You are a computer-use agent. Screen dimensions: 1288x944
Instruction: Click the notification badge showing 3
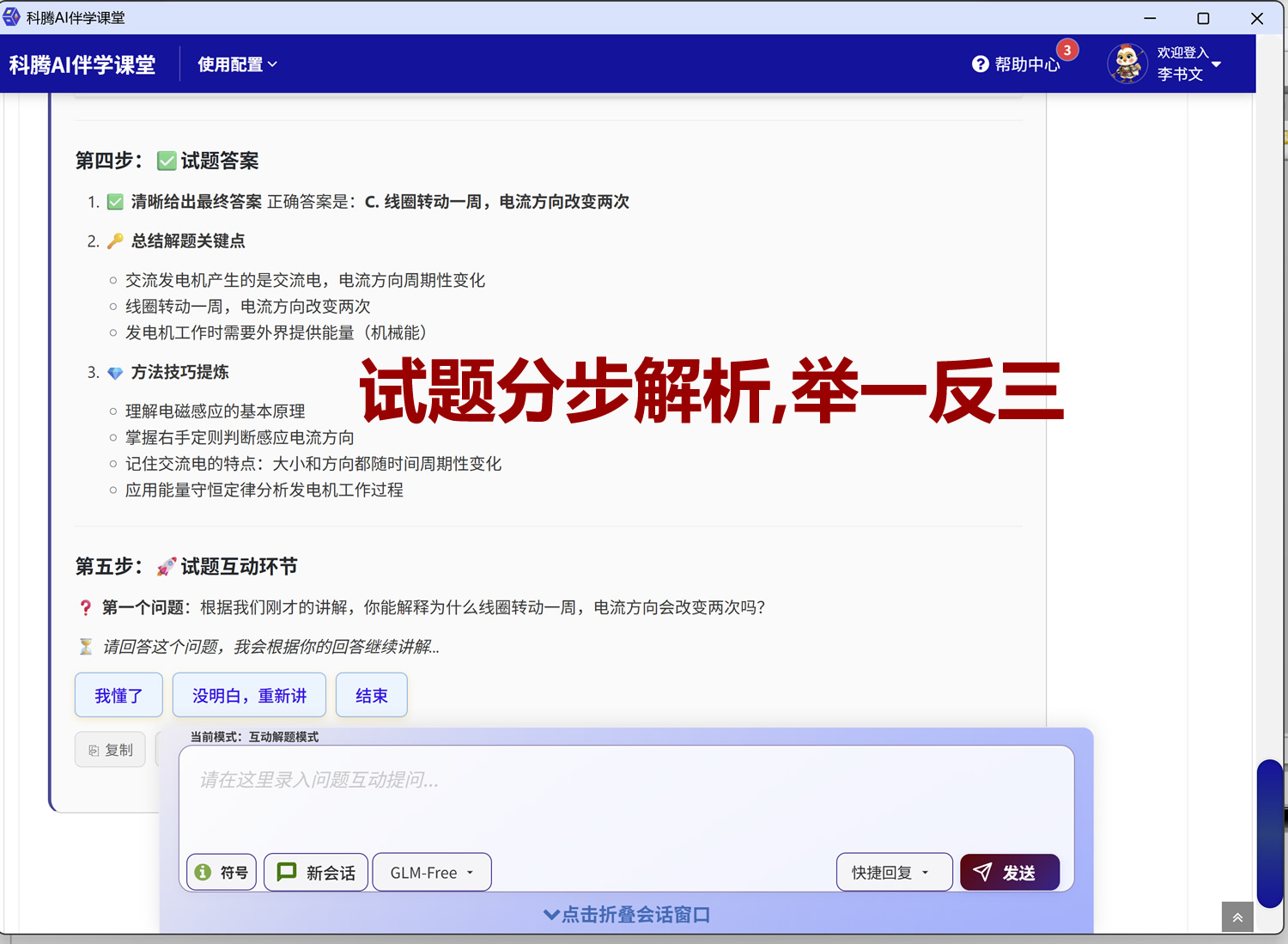click(1066, 50)
